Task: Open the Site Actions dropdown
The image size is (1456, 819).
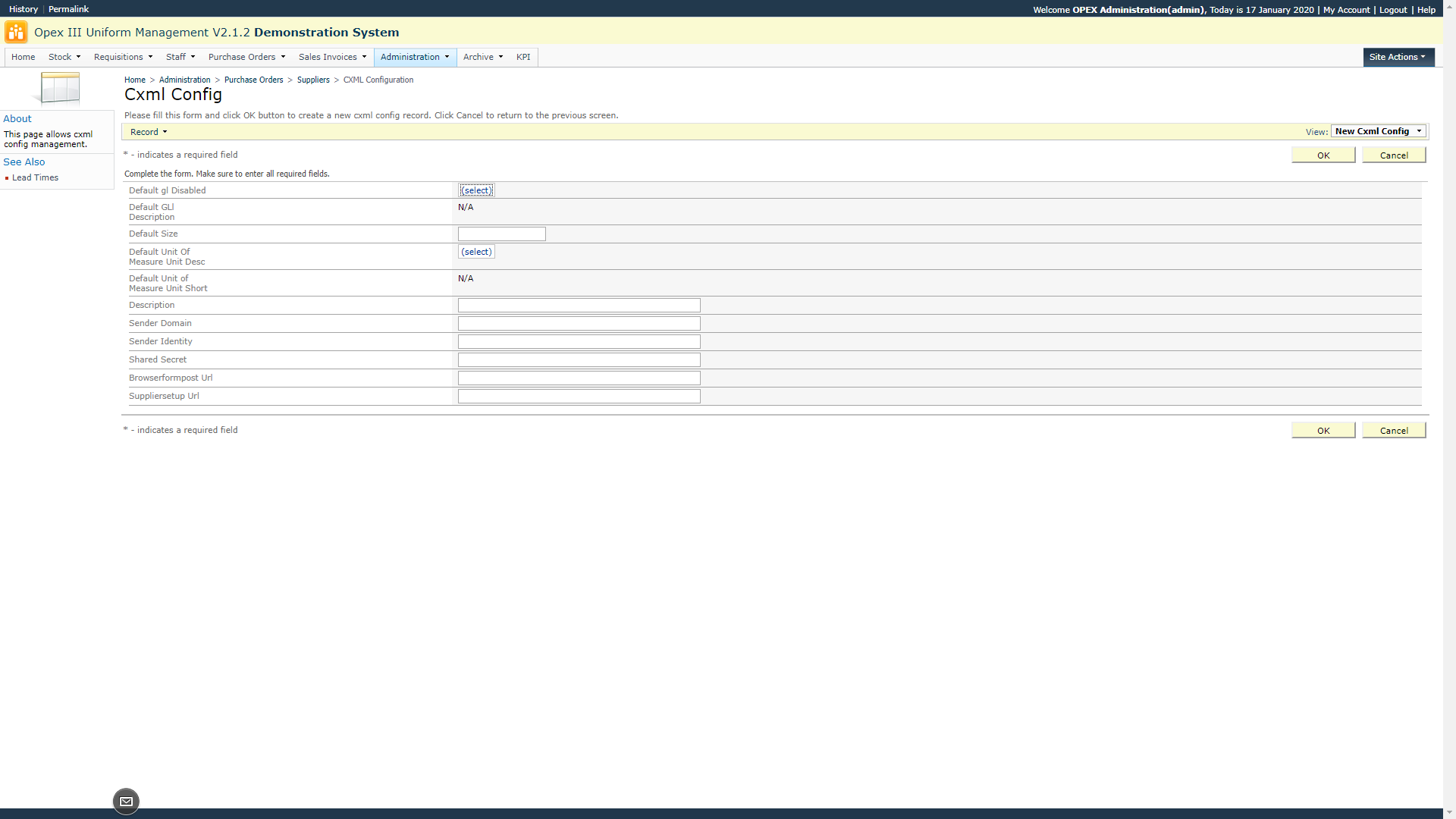Action: 1398,57
